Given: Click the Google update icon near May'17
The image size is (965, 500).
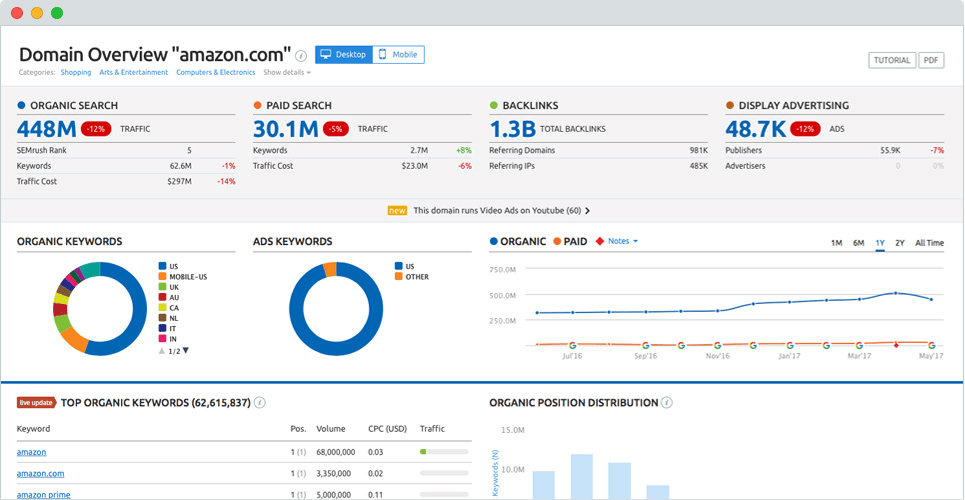Looking at the screenshot, I should [x=932, y=345].
